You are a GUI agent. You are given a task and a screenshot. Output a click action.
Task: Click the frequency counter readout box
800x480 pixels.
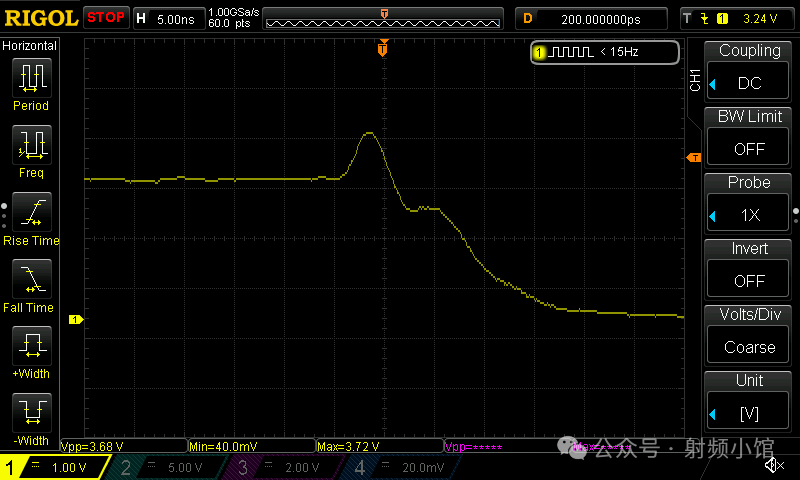[x=605, y=52]
